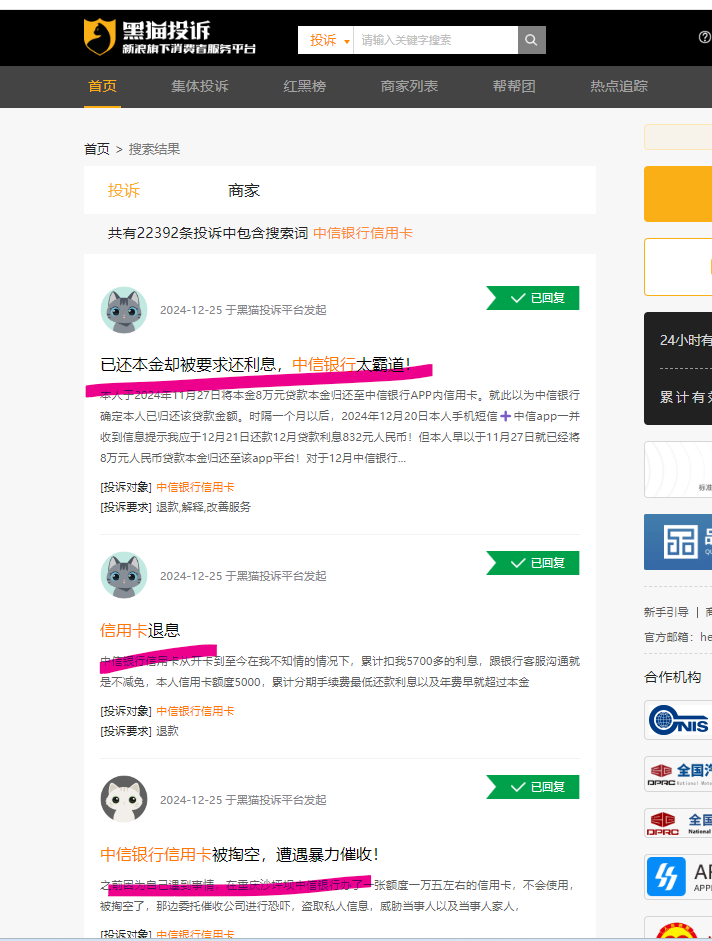712x941 pixels.
Task: Open third complaint's white cat avatar
Action: [124, 799]
